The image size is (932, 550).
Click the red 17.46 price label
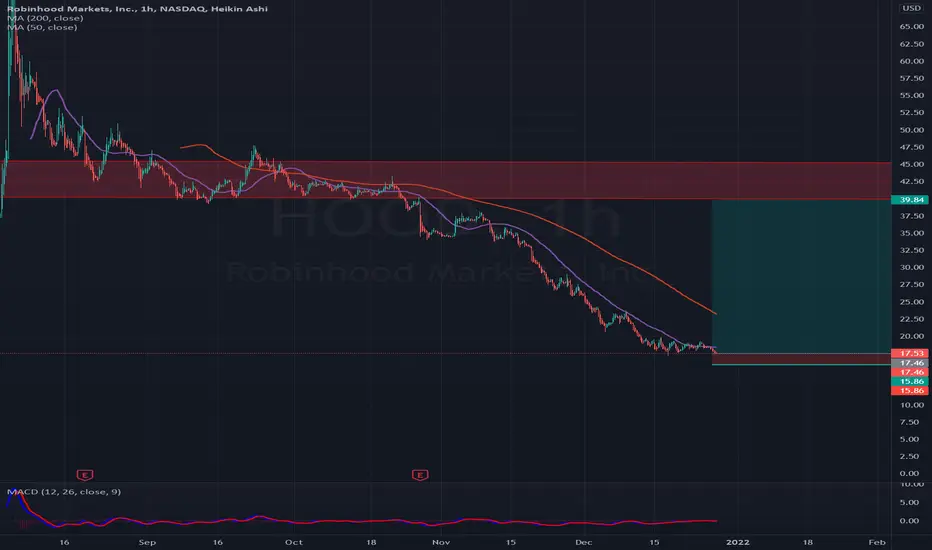(x=909, y=372)
